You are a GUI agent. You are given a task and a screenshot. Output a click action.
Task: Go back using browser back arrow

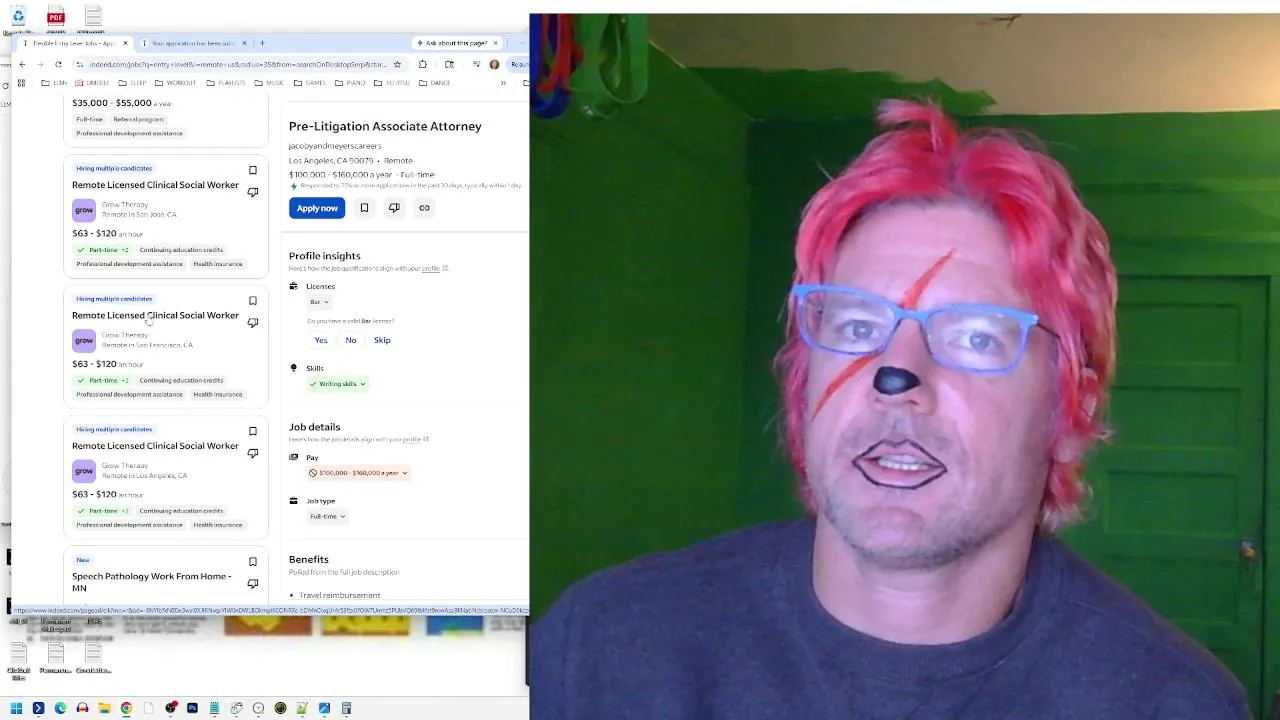point(22,64)
